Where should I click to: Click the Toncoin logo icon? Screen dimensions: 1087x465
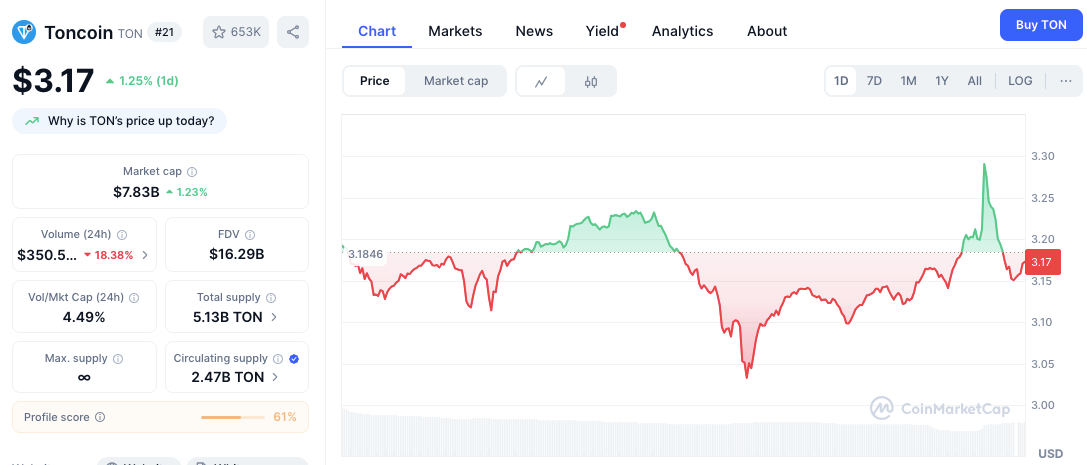pyautogui.click(x=24, y=32)
